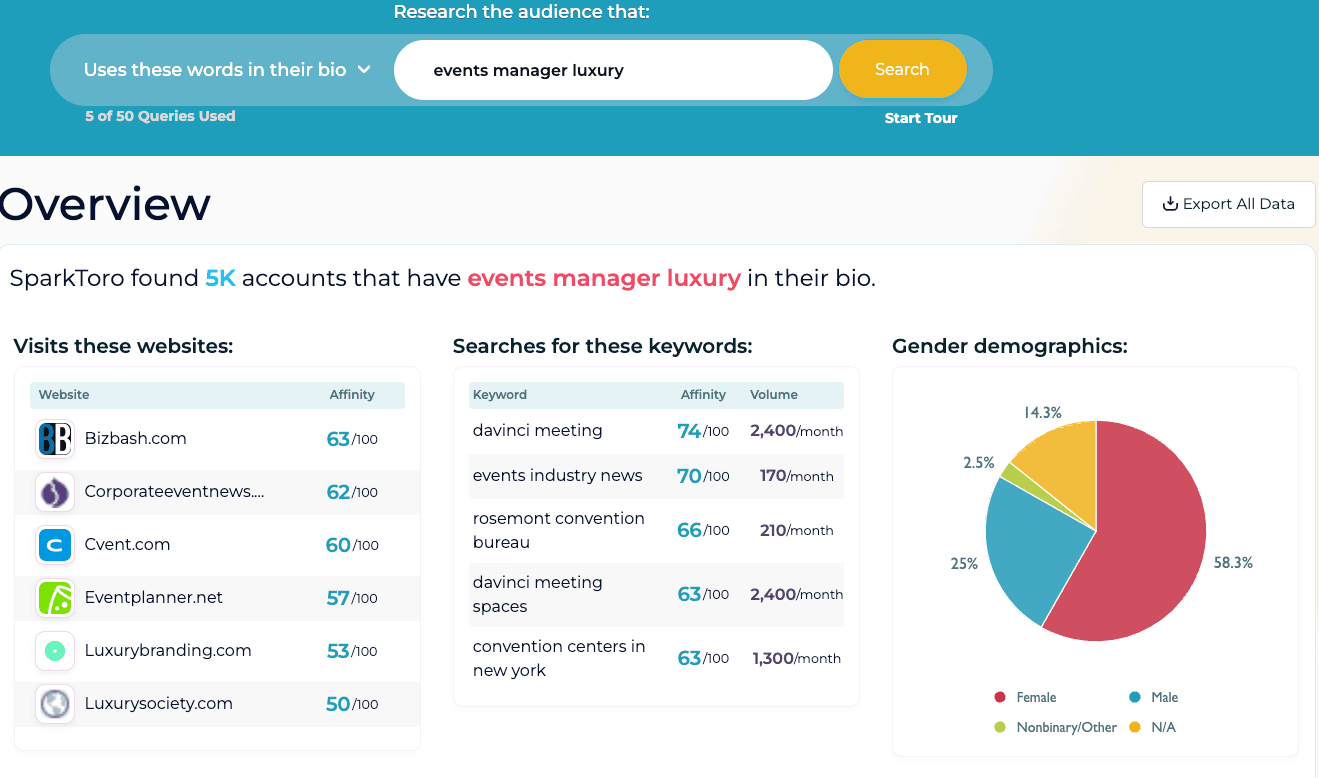This screenshot has height=778, width=1319.
Task: Click the 'davinci meeting spaces' keyword
Action: coord(537,595)
